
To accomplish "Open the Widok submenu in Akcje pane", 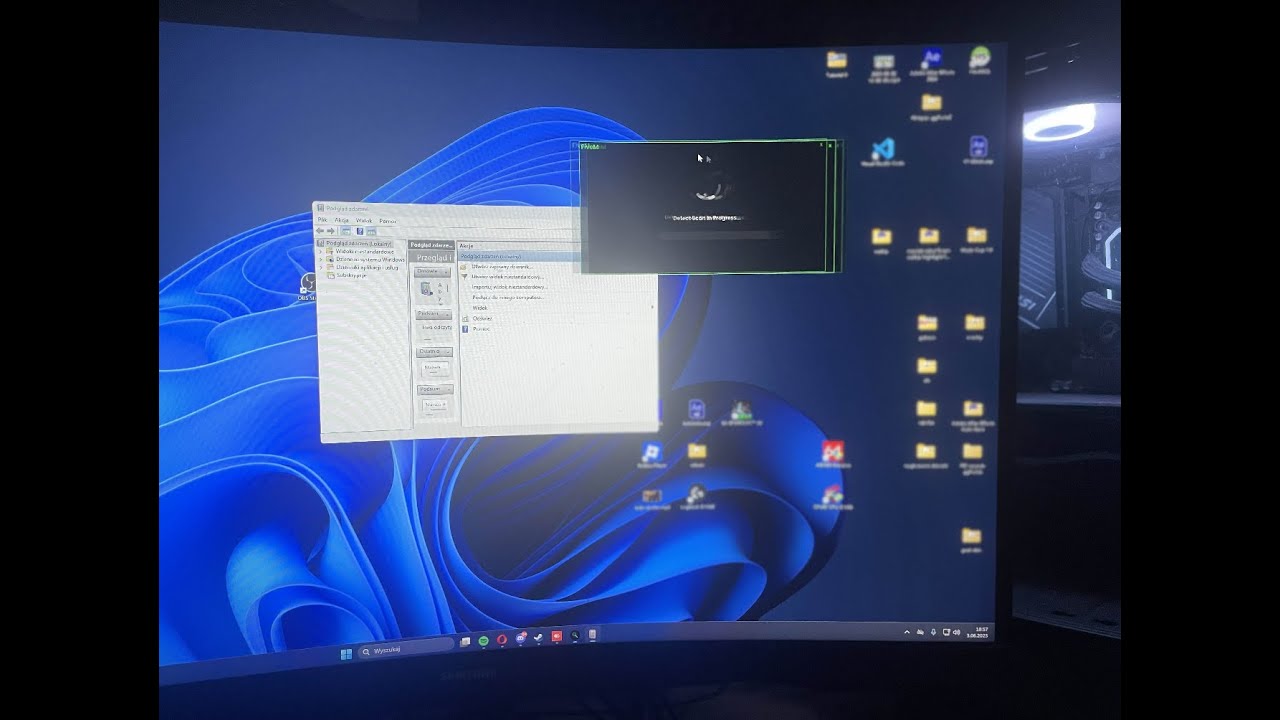I will (480, 308).
